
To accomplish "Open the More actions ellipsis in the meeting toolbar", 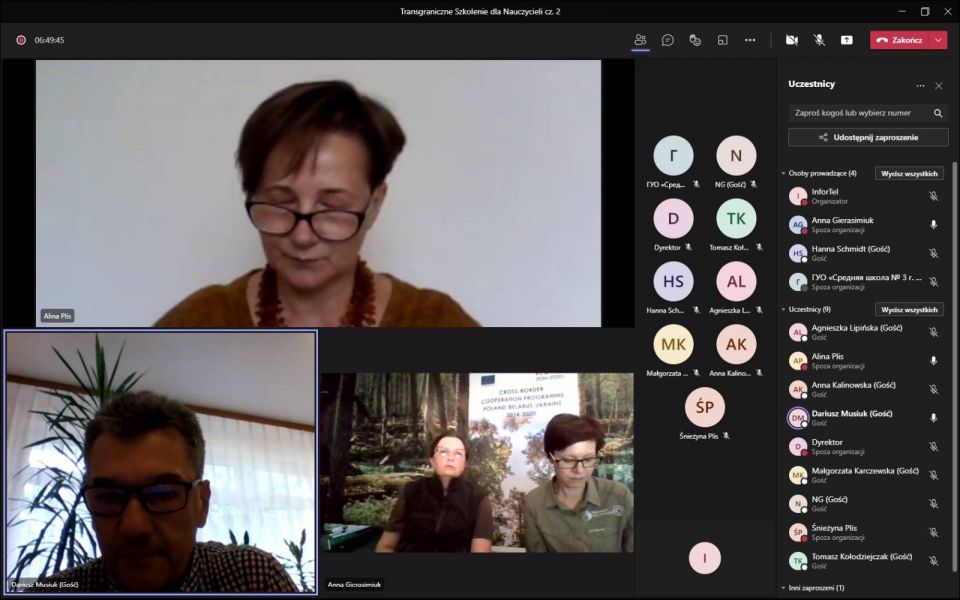I will coord(750,40).
